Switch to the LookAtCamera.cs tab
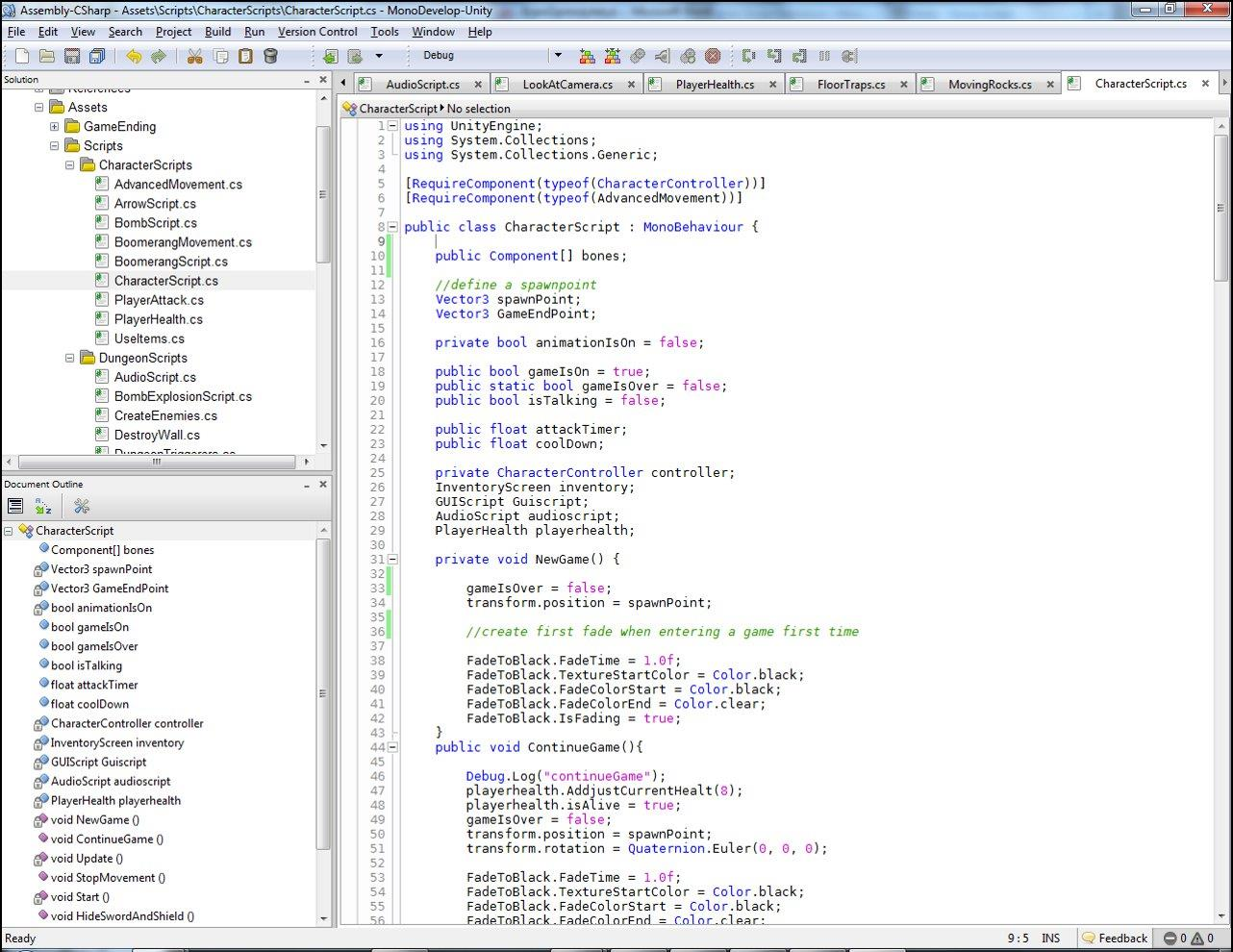Viewport: 1233px width, 952px height. [x=567, y=85]
